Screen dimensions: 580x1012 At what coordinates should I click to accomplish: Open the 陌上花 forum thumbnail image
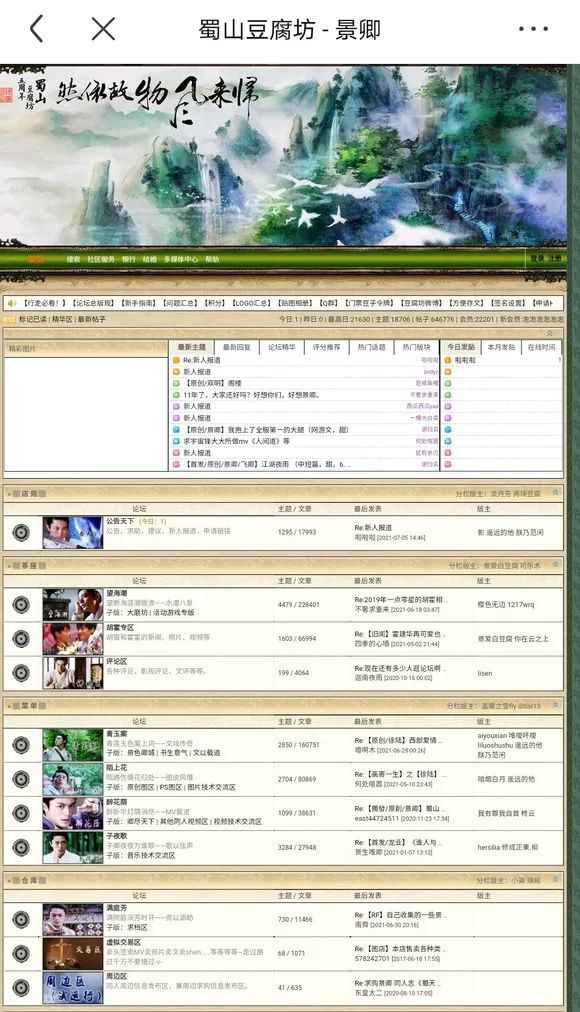tap(73, 779)
